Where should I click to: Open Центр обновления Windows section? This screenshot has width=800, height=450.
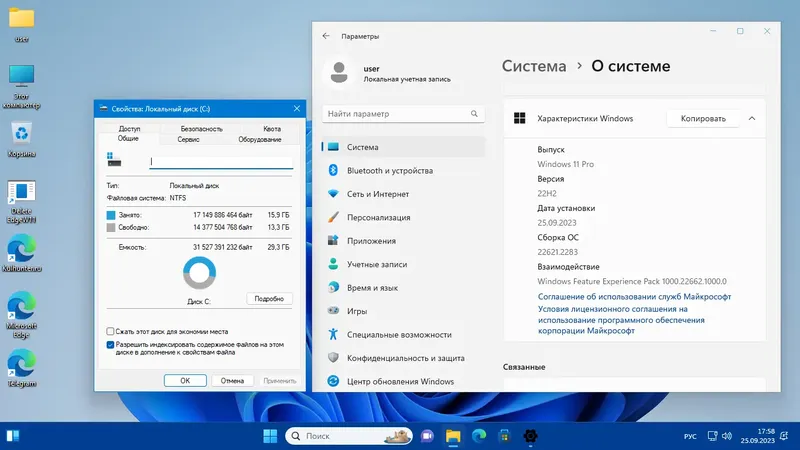(401, 381)
